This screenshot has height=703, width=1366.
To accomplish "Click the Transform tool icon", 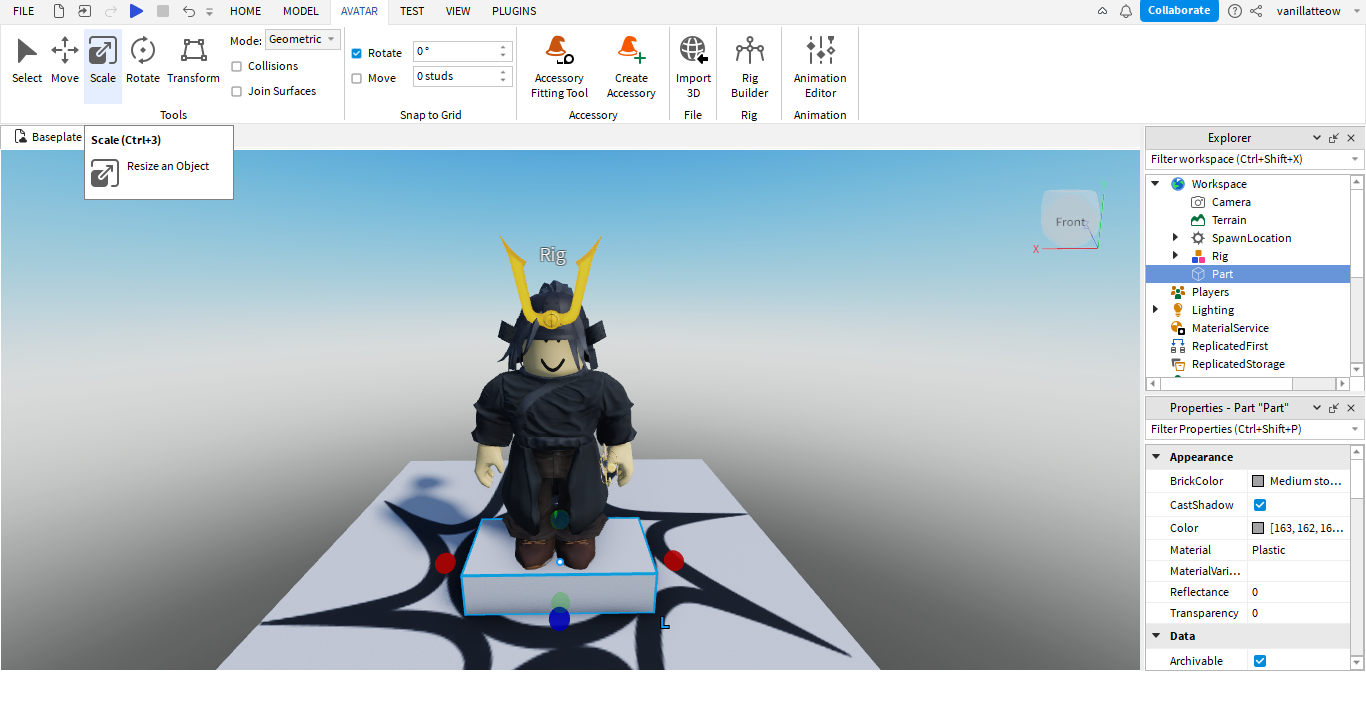I will 193,61.
